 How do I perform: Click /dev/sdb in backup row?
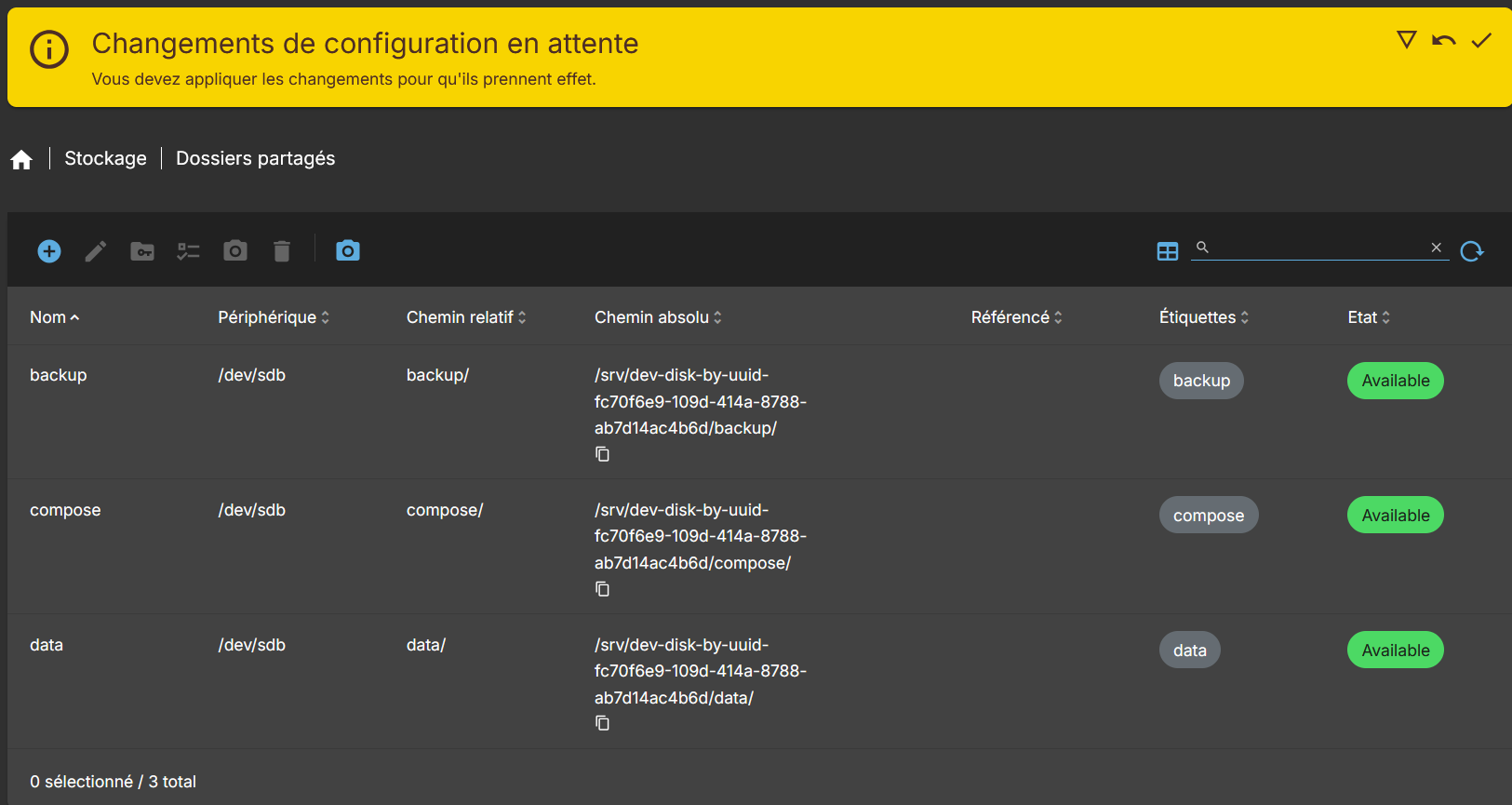[x=252, y=375]
